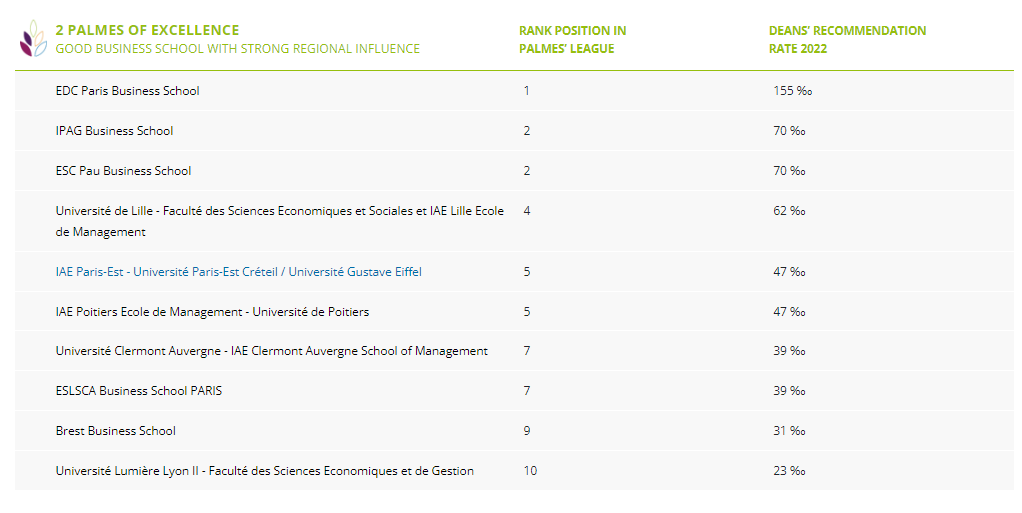The width and height of the screenshot is (1022, 513).
Task: Select IAE Poitiers Ecole de Management row
Action: 514,312
